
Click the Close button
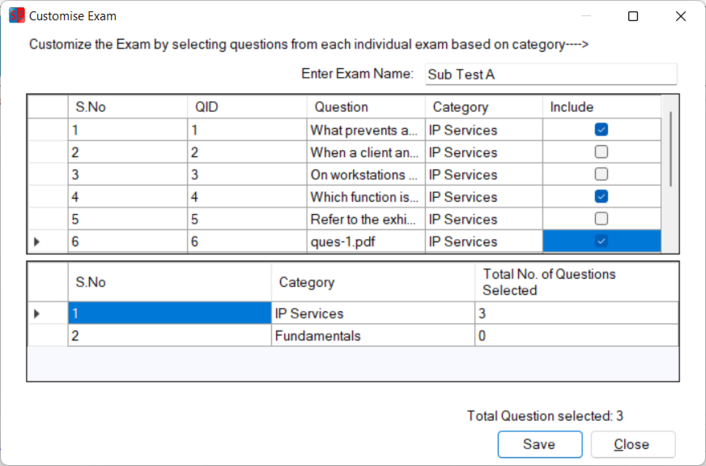click(633, 444)
